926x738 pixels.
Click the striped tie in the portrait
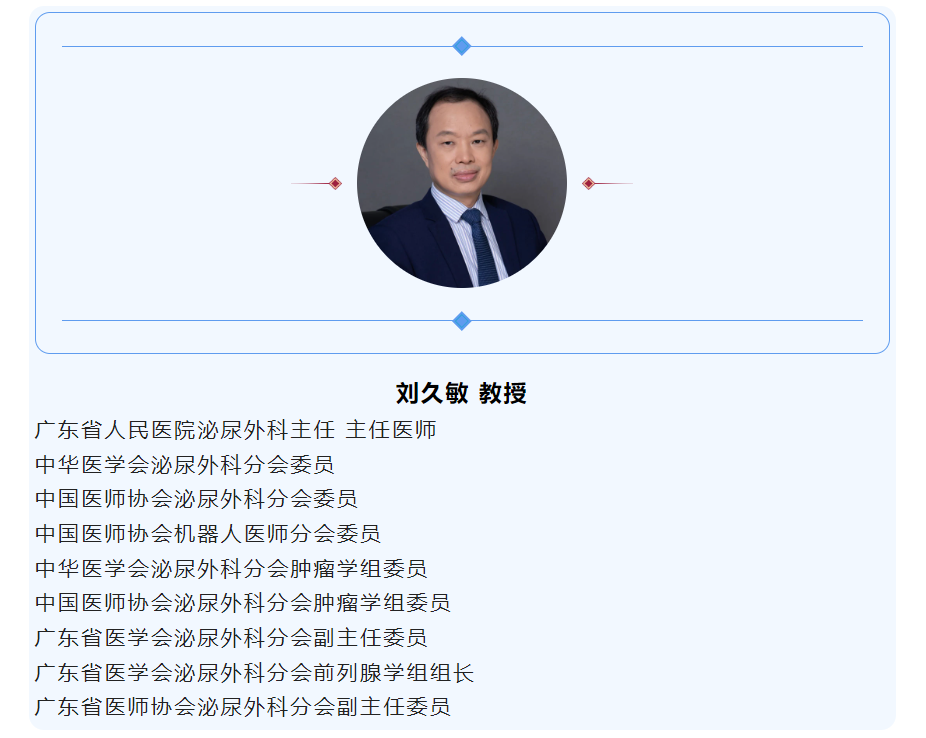pyautogui.click(x=482, y=248)
